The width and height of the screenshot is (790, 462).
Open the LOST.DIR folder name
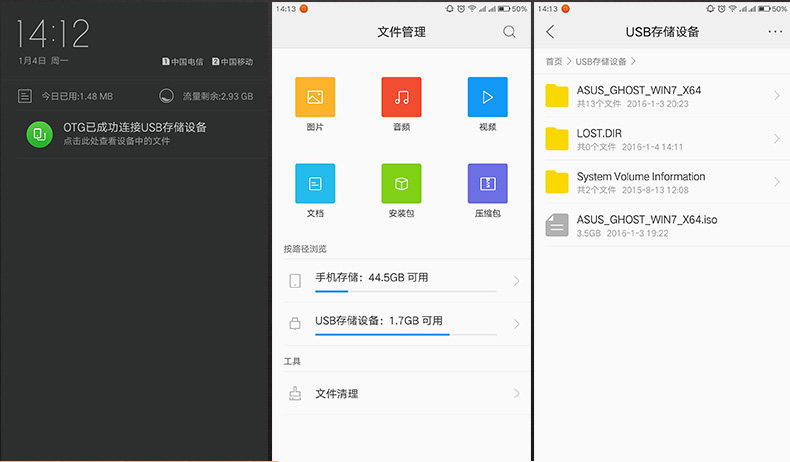(x=599, y=134)
